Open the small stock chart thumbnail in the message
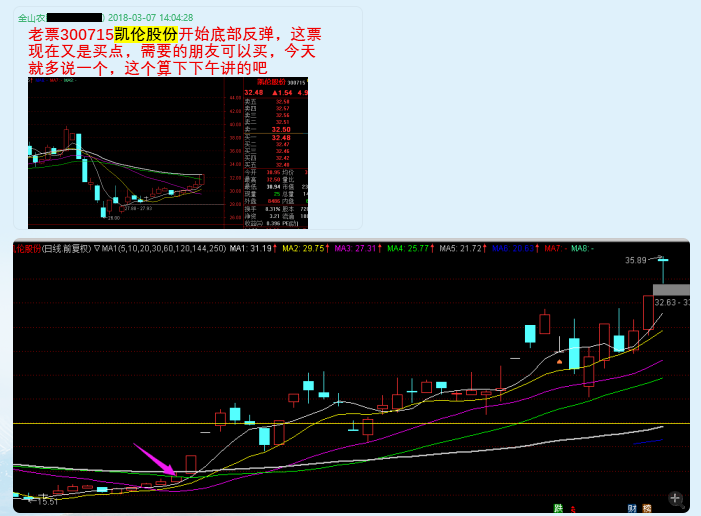 pyautogui.click(x=168, y=153)
